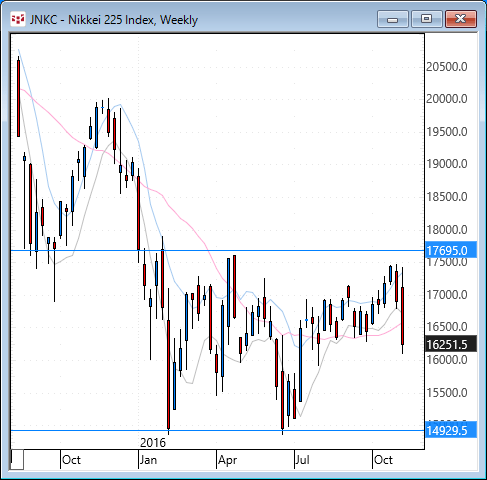Click the Jul label on time axis
This screenshot has height=480, width=487.
click(303, 460)
